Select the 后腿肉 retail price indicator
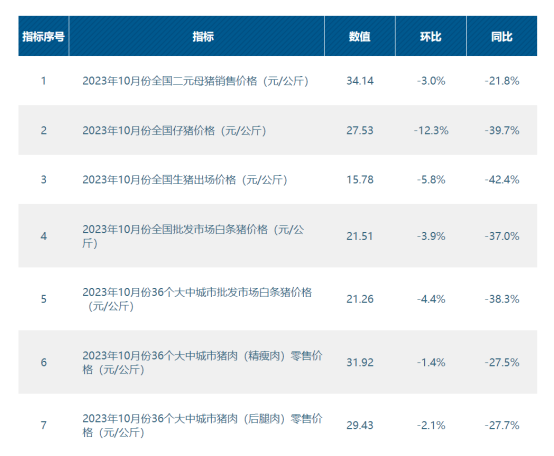This screenshot has height=456, width=554. point(202,425)
